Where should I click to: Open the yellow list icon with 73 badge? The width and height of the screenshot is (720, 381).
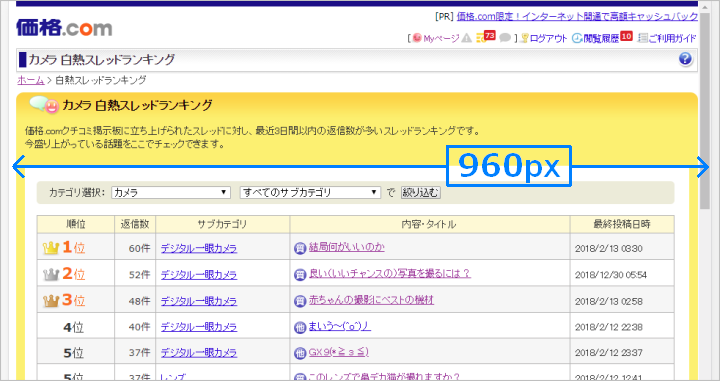[486, 37]
